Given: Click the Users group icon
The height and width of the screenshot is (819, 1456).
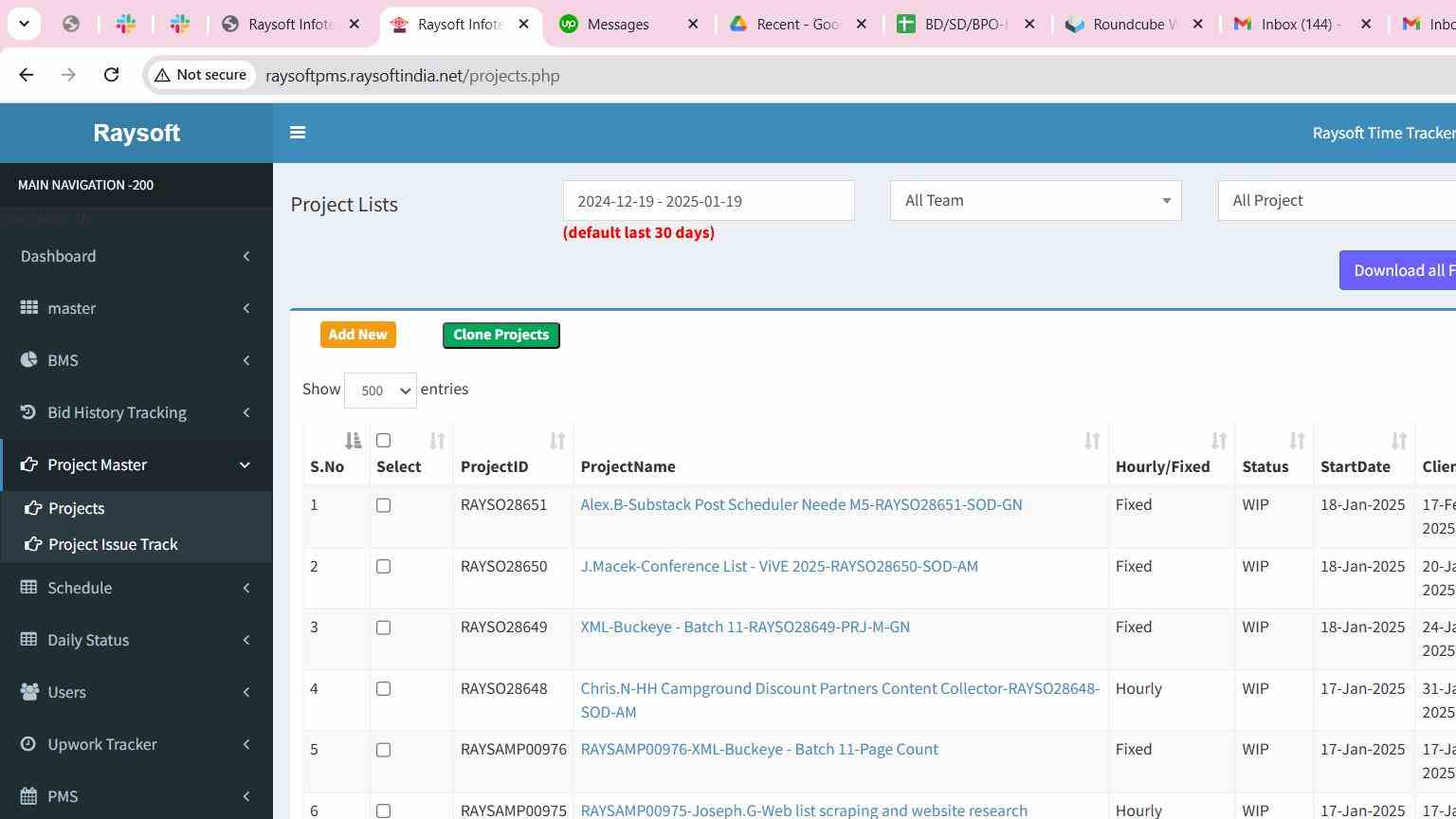Looking at the screenshot, I should coord(29,692).
